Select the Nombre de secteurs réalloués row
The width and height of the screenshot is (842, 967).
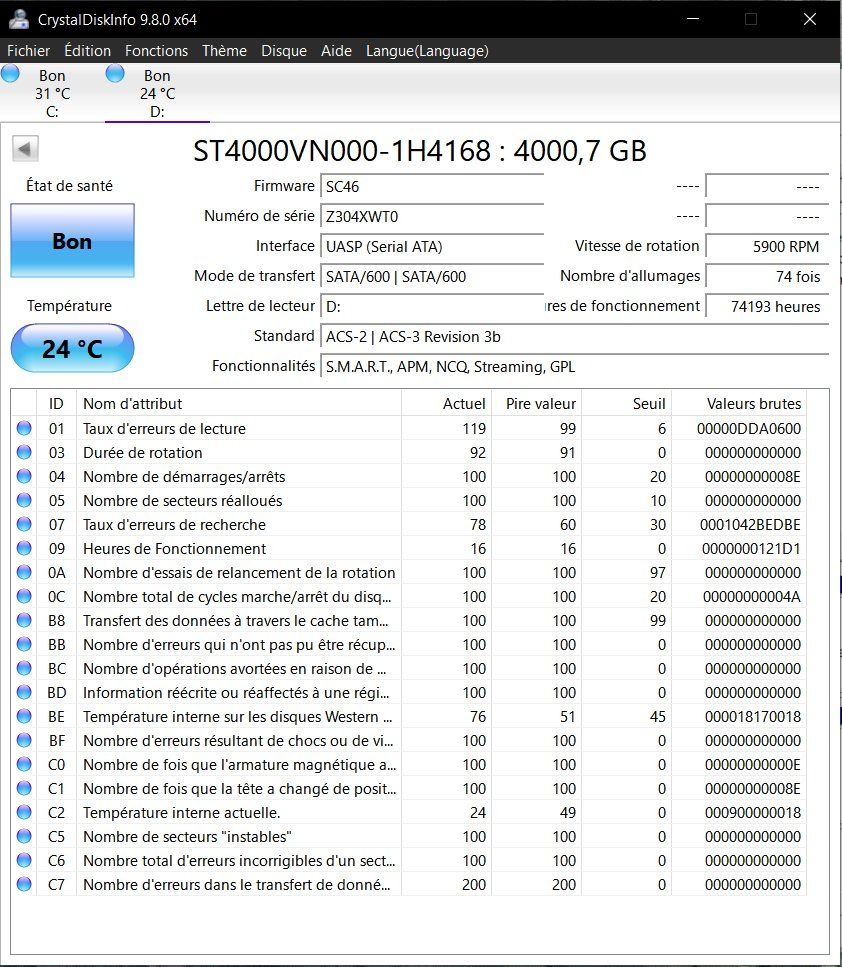coord(408,500)
